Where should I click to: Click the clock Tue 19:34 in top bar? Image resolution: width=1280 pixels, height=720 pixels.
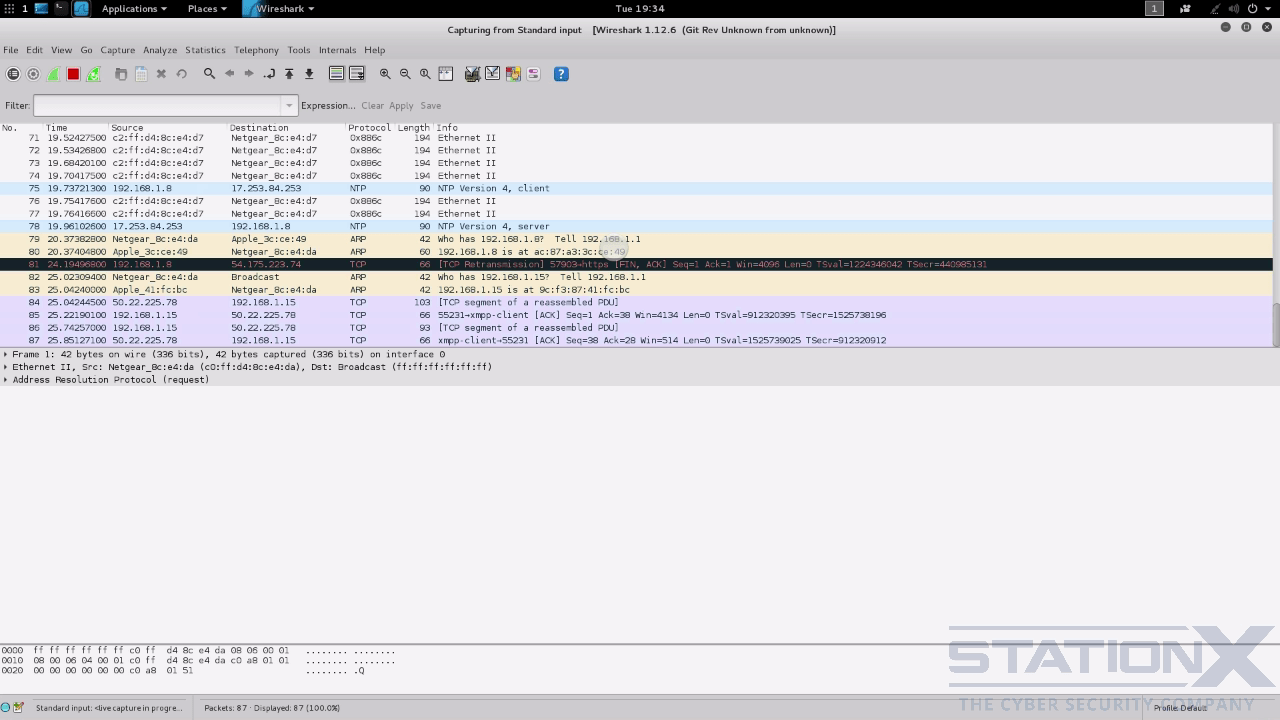click(x=640, y=8)
